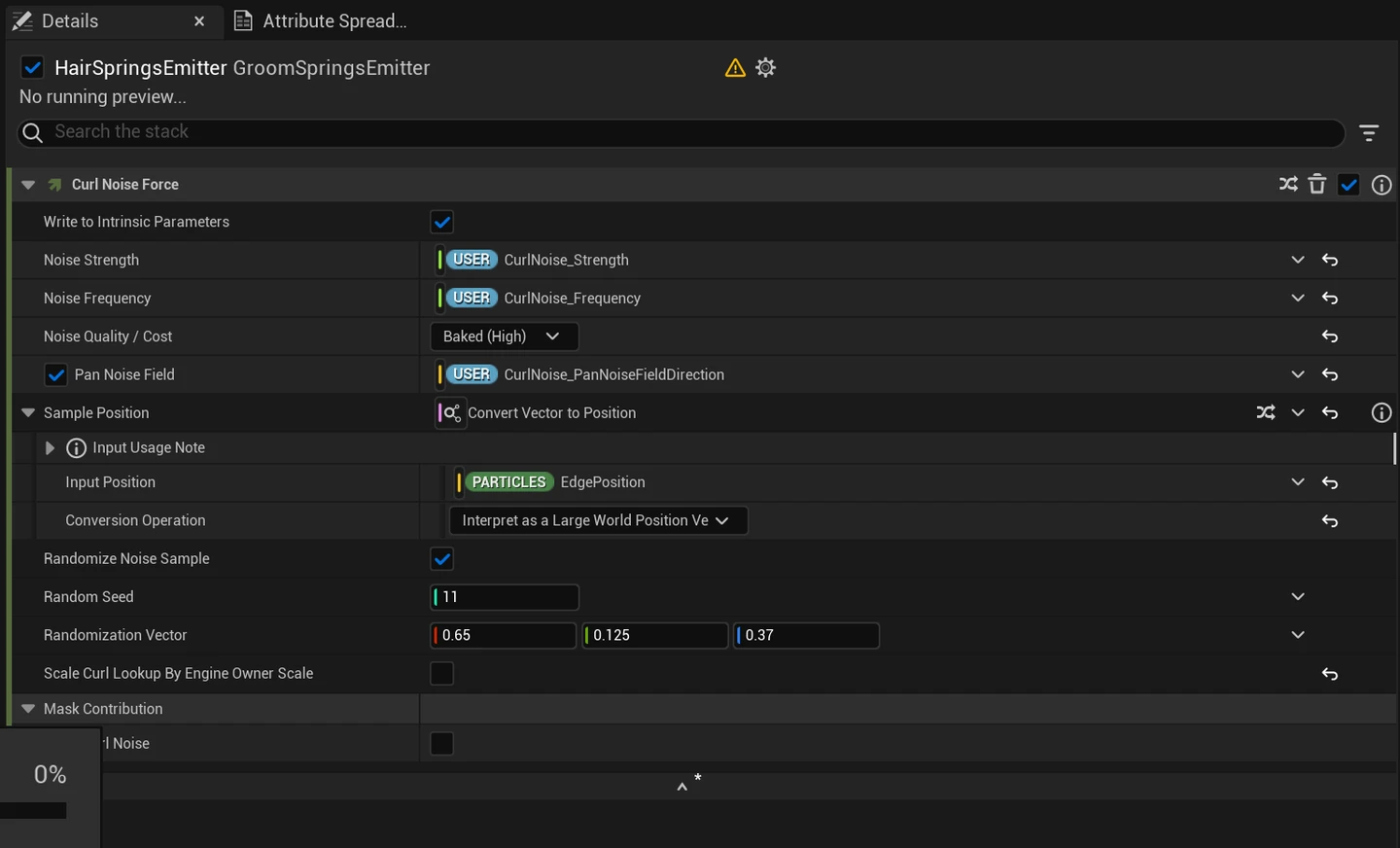This screenshot has height=848, width=1400.
Task: Click the search the stack field
Action: [x=681, y=132]
